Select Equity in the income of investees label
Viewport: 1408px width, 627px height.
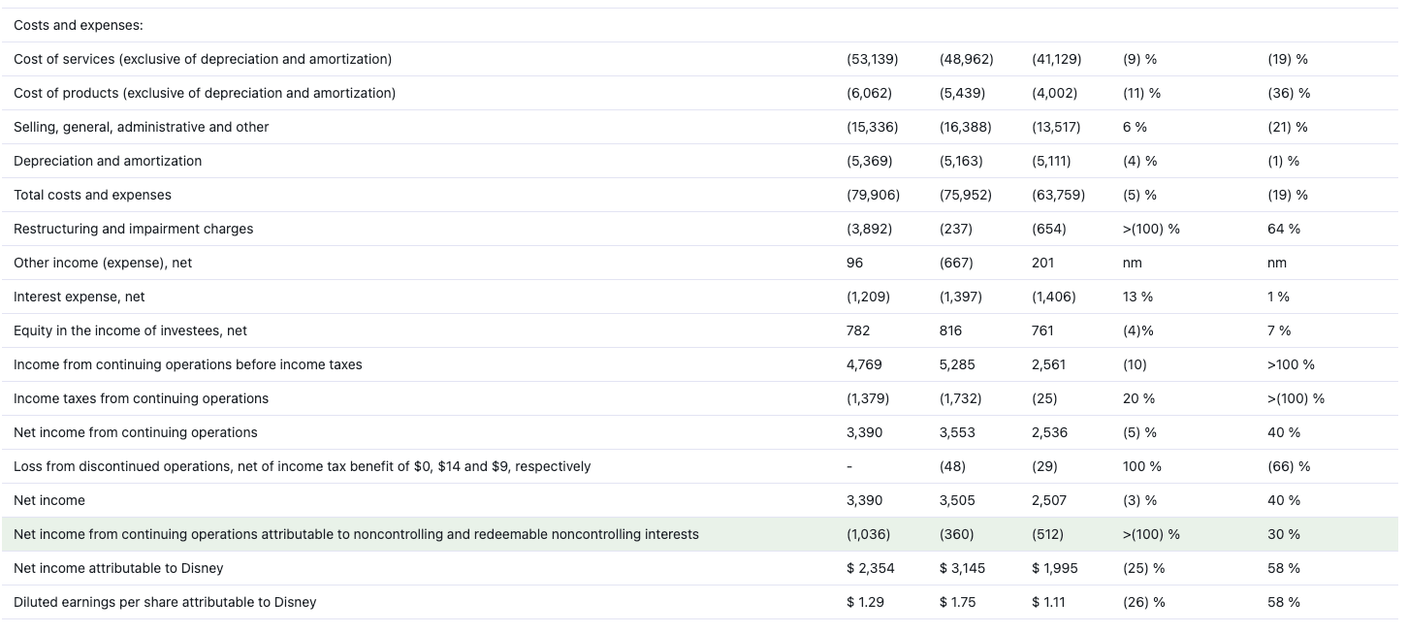[x=130, y=331]
